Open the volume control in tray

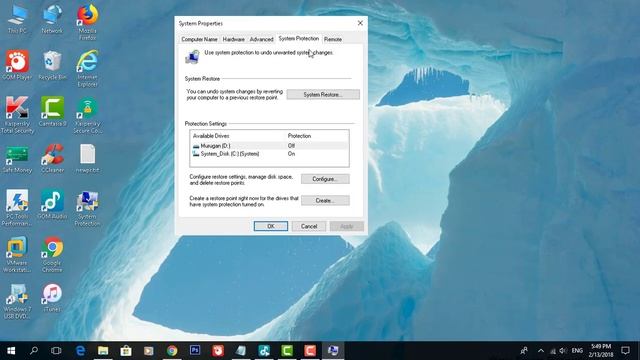pos(563,351)
